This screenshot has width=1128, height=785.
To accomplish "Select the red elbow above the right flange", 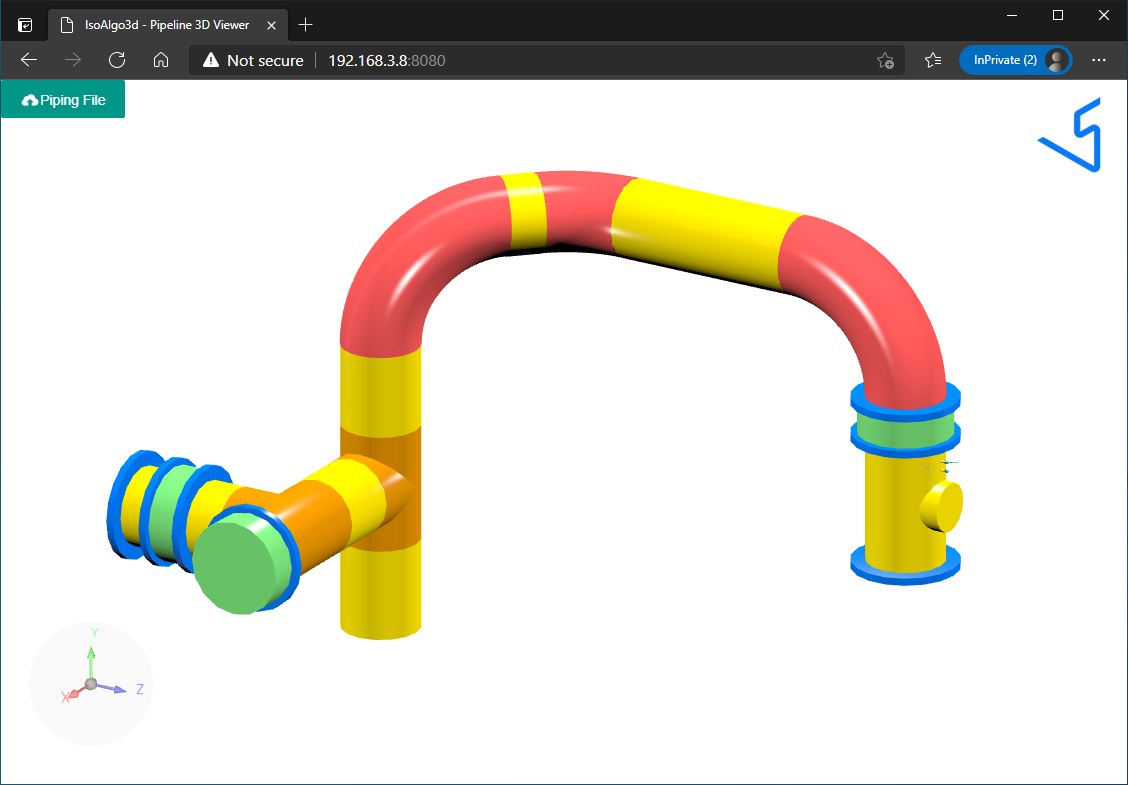I will 878,309.
